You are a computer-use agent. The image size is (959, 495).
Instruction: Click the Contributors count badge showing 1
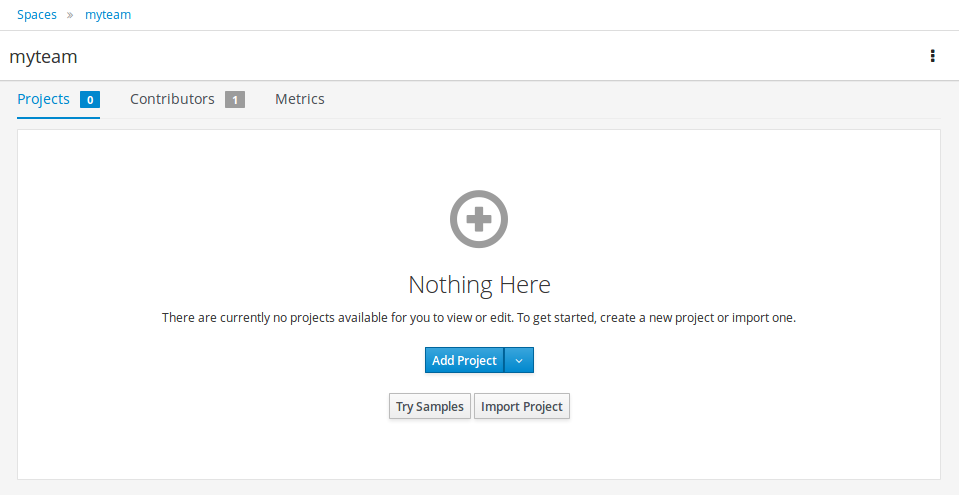pos(235,100)
